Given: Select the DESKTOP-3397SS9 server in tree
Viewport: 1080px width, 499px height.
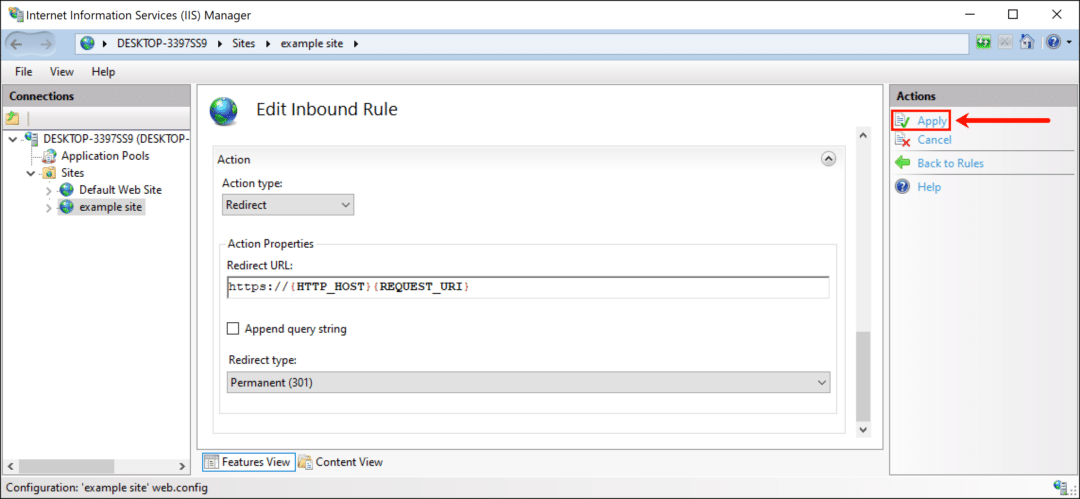Looking at the screenshot, I should point(116,139).
